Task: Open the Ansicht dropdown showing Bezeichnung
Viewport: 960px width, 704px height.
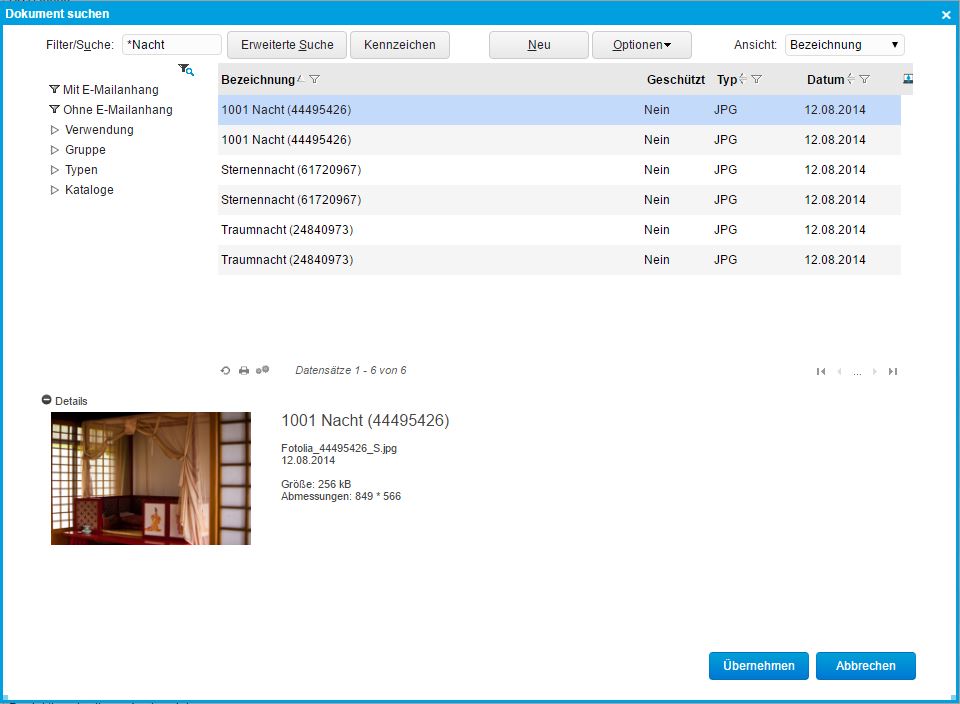Action: point(843,44)
